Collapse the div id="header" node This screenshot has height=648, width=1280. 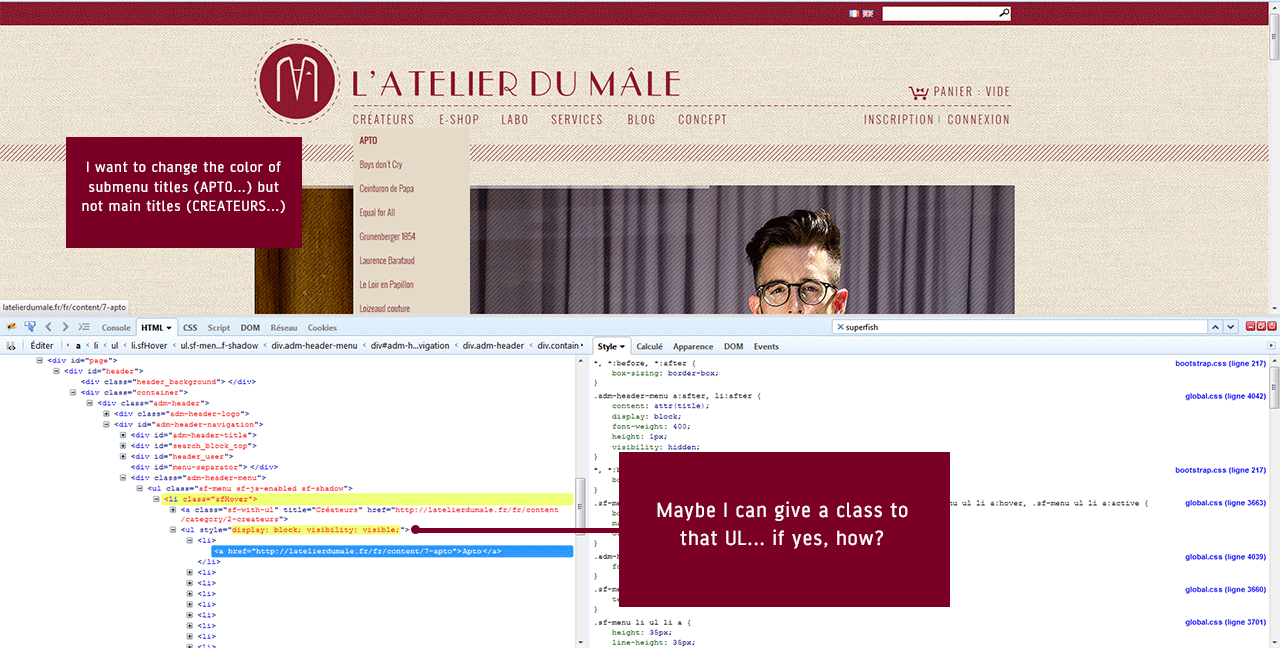click(56, 371)
